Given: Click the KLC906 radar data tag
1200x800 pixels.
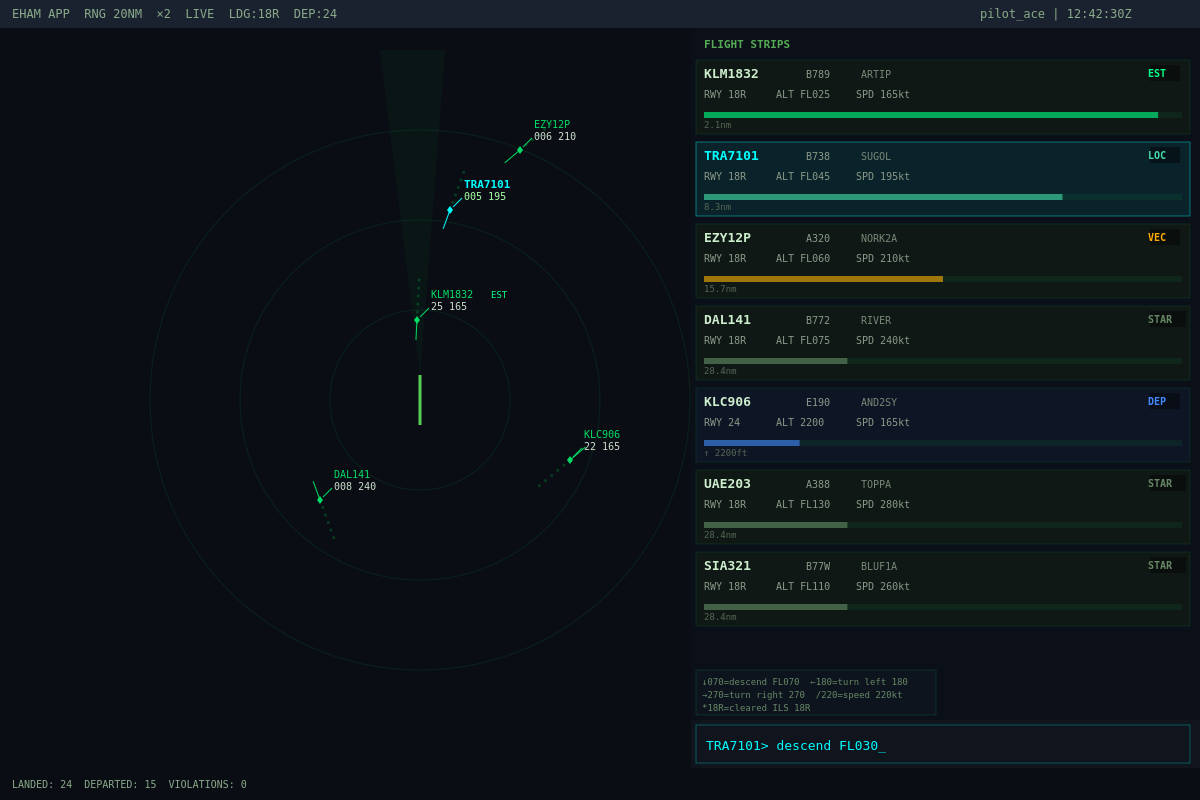Looking at the screenshot, I should [x=602, y=440].
